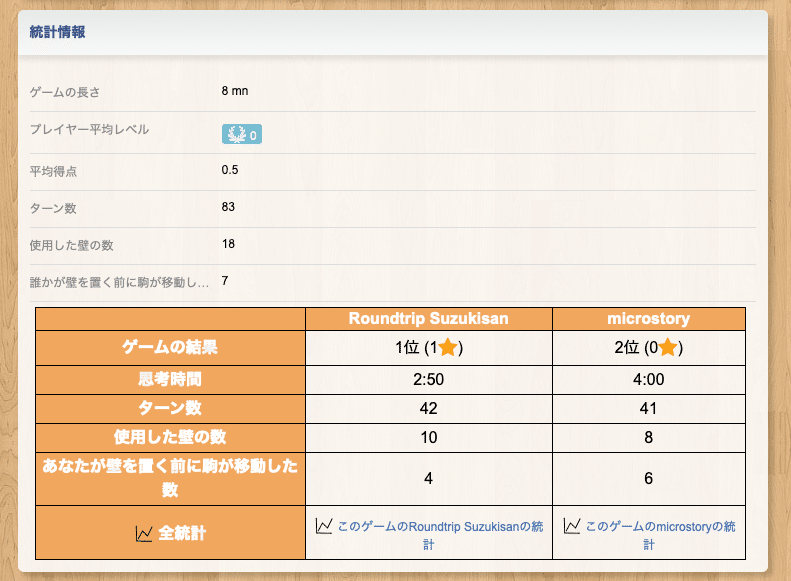Click the 平均得点 label
This screenshot has height=581, width=791.
pos(53,171)
